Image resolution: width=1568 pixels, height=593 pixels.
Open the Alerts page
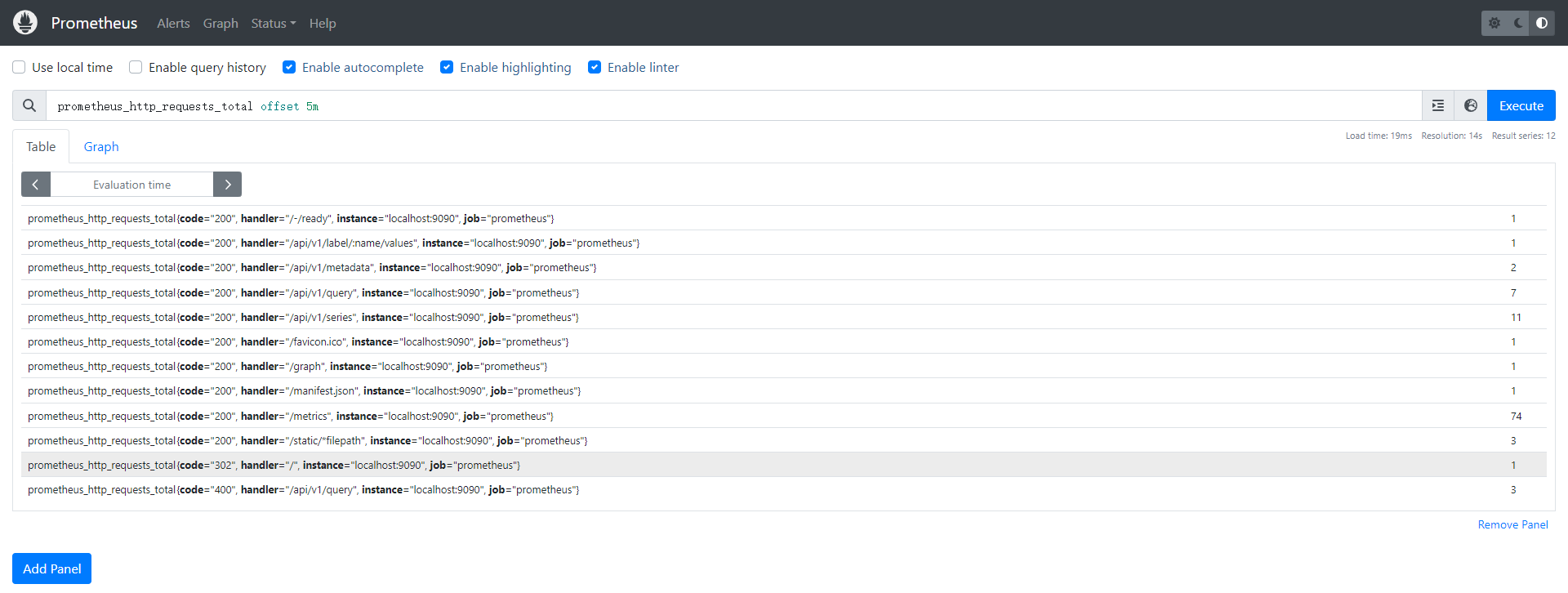pyautogui.click(x=173, y=23)
